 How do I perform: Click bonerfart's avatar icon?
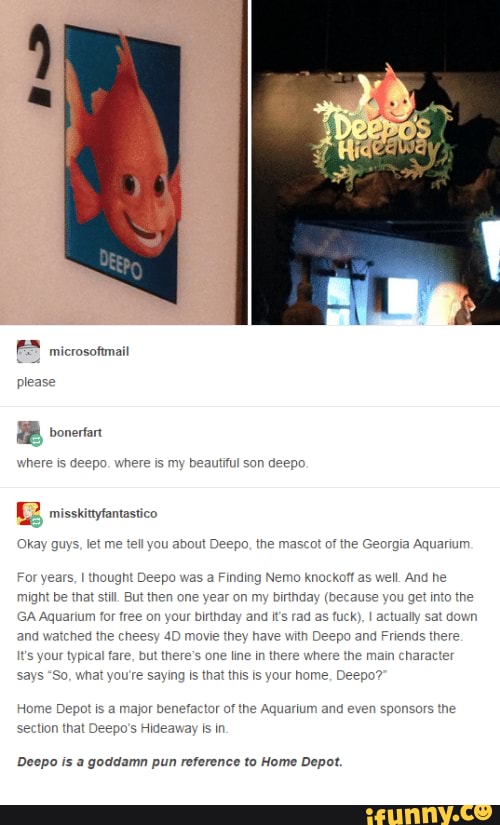[28, 432]
